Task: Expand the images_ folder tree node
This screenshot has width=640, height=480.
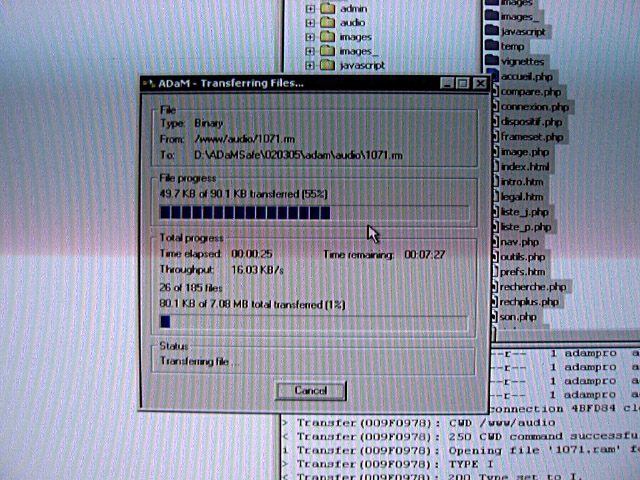Action: pyautogui.click(x=310, y=51)
